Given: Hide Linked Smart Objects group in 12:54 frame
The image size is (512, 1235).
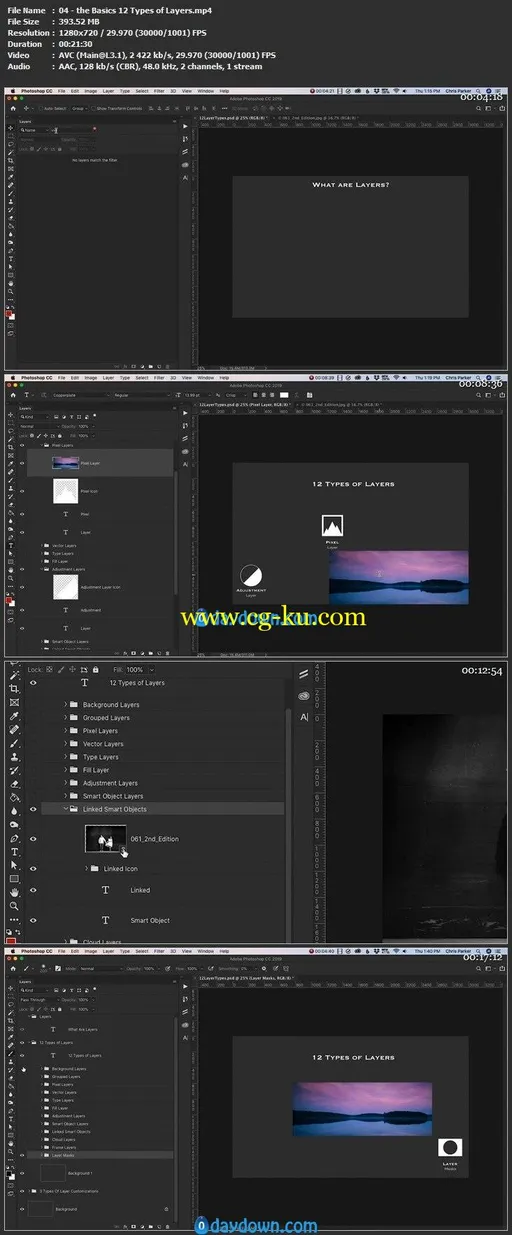Looking at the screenshot, I should (33, 809).
